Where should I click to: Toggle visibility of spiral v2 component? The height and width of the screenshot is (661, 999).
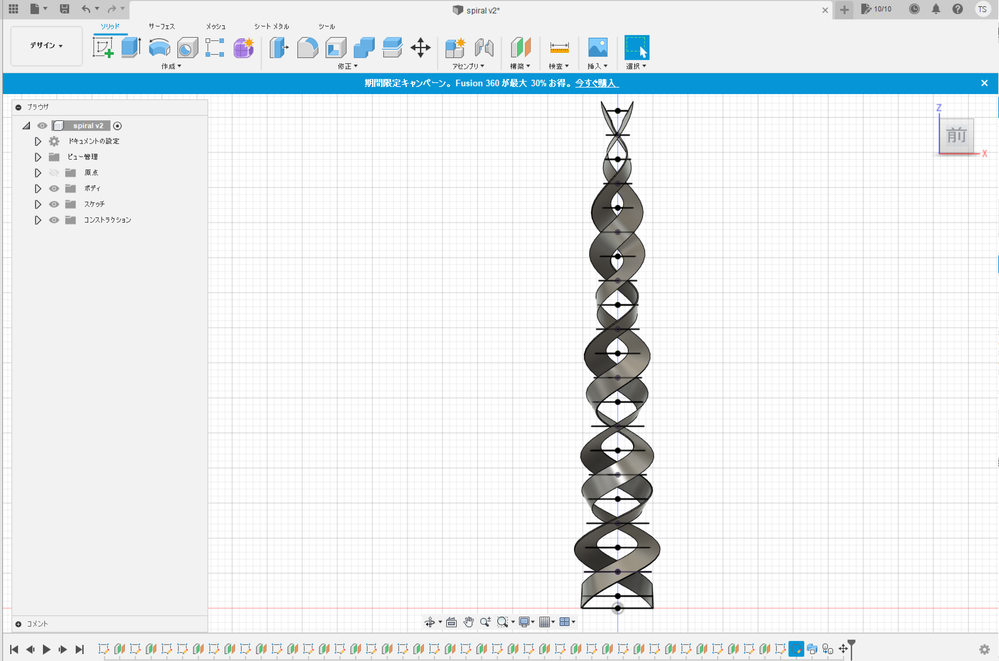click(42, 126)
